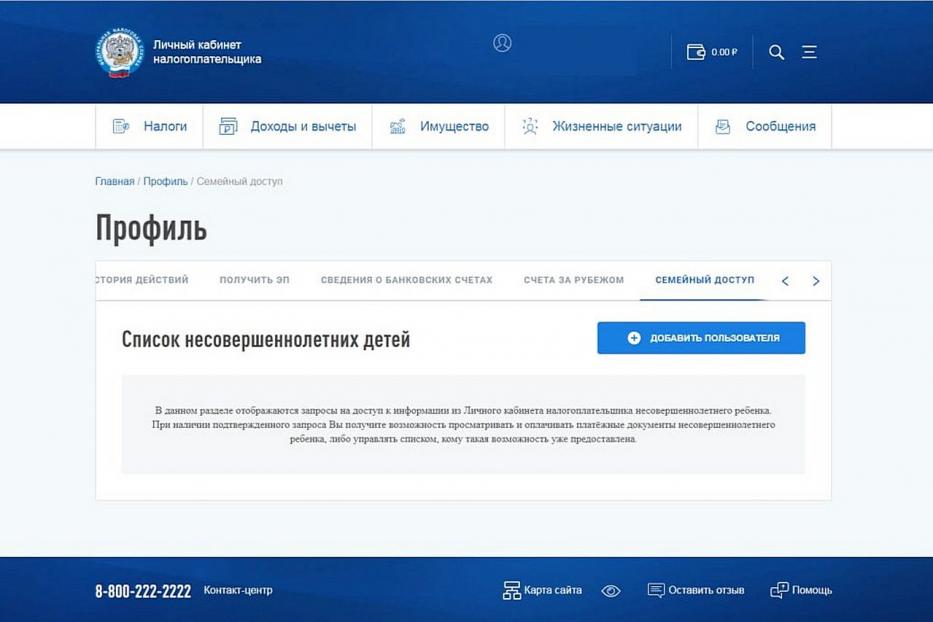
Task: Click the sitemap icon in the footer
Action: pos(512,590)
